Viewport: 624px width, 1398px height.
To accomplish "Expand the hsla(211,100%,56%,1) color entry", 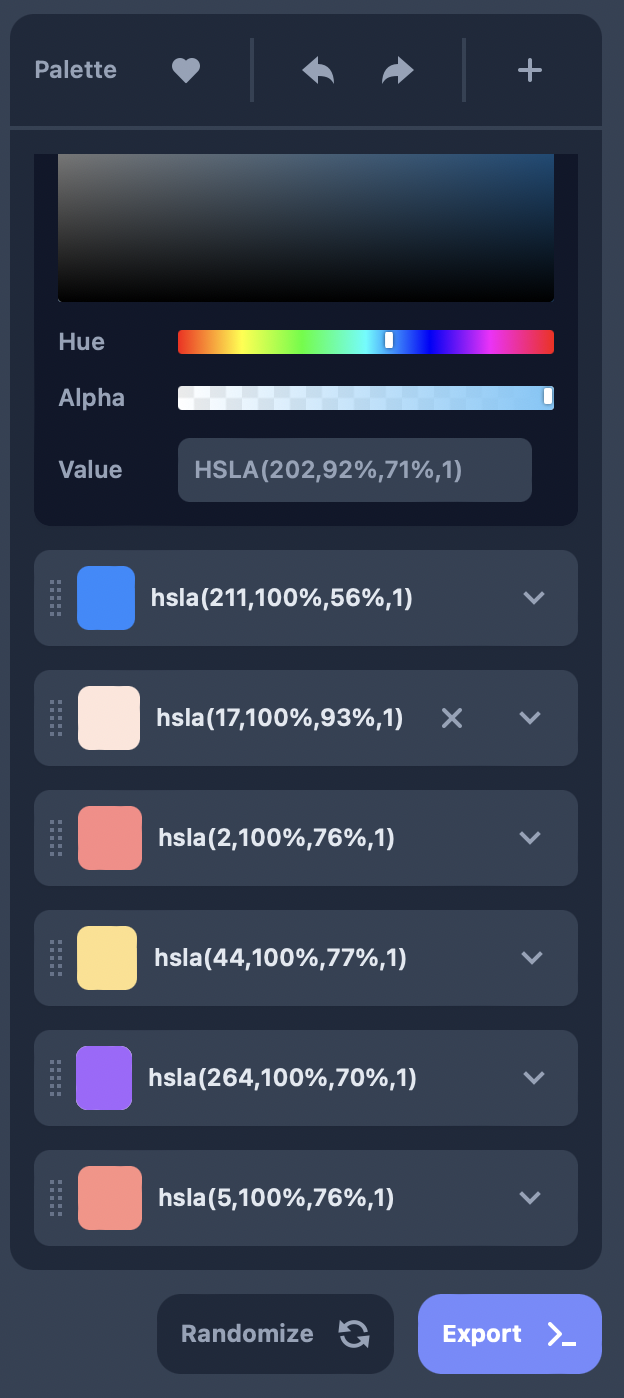I will [x=533, y=598].
